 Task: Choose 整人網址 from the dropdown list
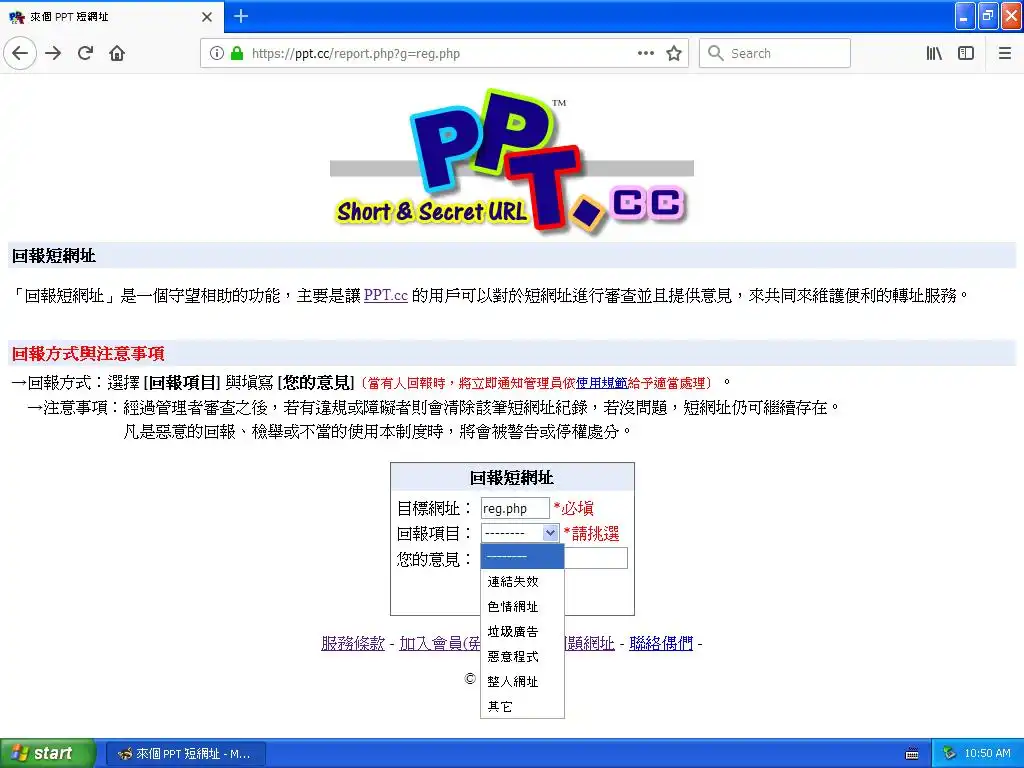(x=522, y=681)
